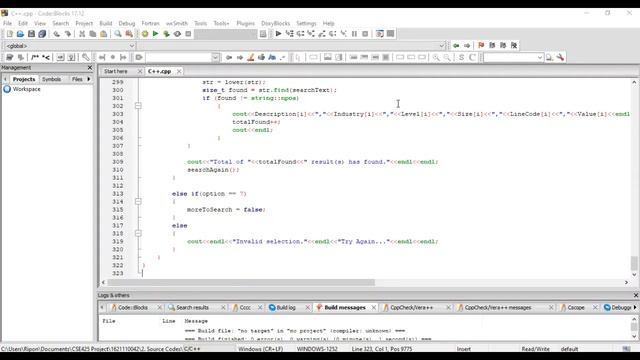The width and height of the screenshot is (640, 360).
Task: Open the Search results tab
Action: 193,307
